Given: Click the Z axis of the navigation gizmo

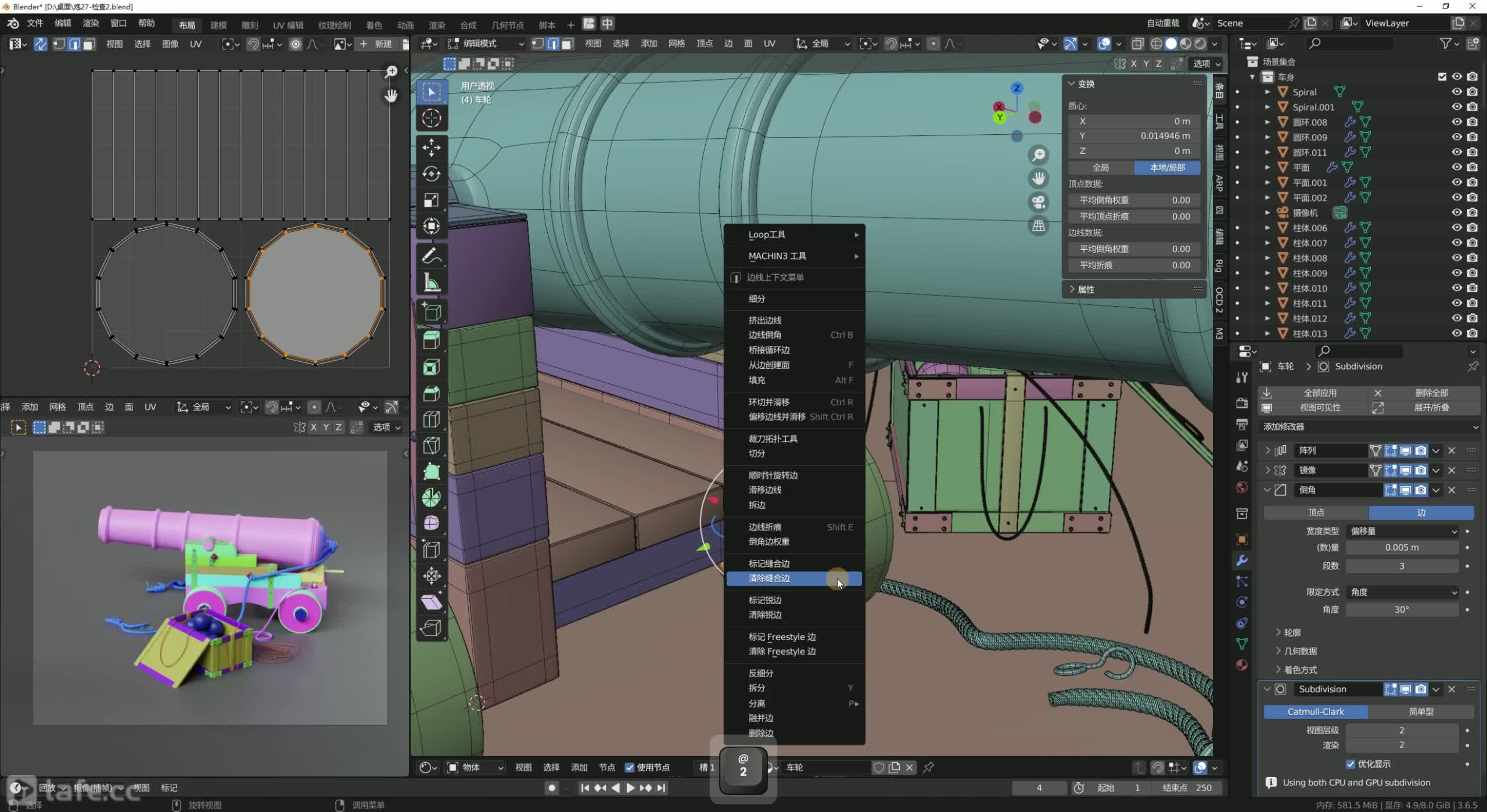Looking at the screenshot, I should [x=1017, y=88].
